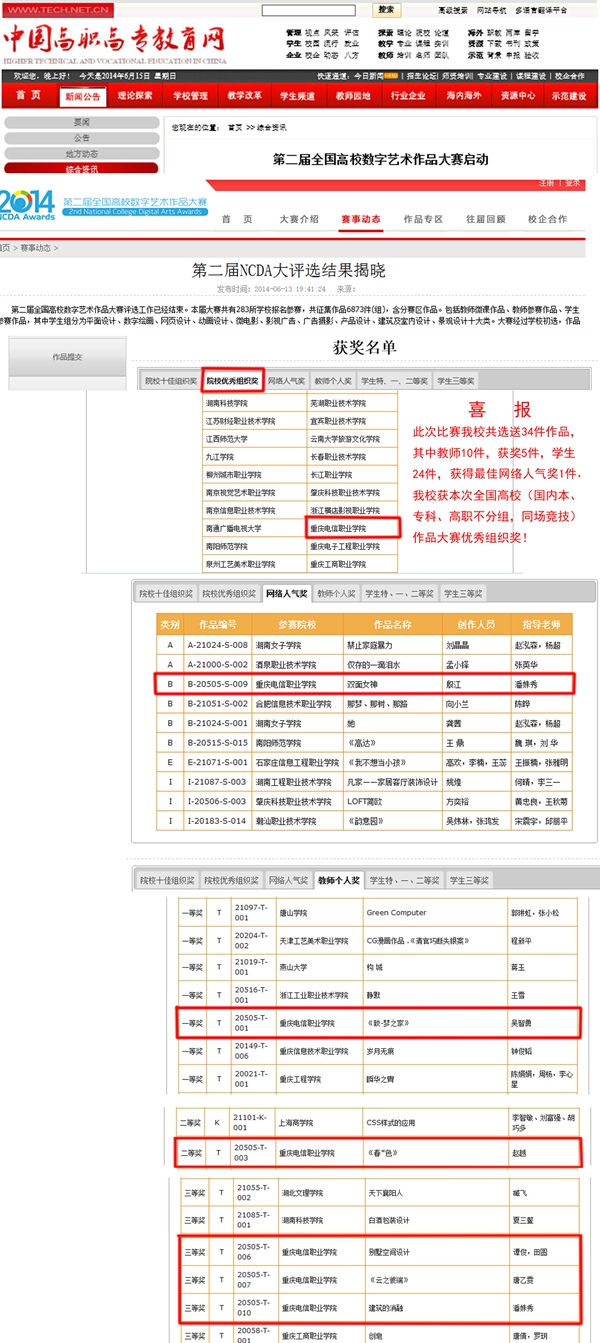The image size is (600, 1343).
Task: Open 大赛介绍 in the NCDA menu
Action: [298, 219]
